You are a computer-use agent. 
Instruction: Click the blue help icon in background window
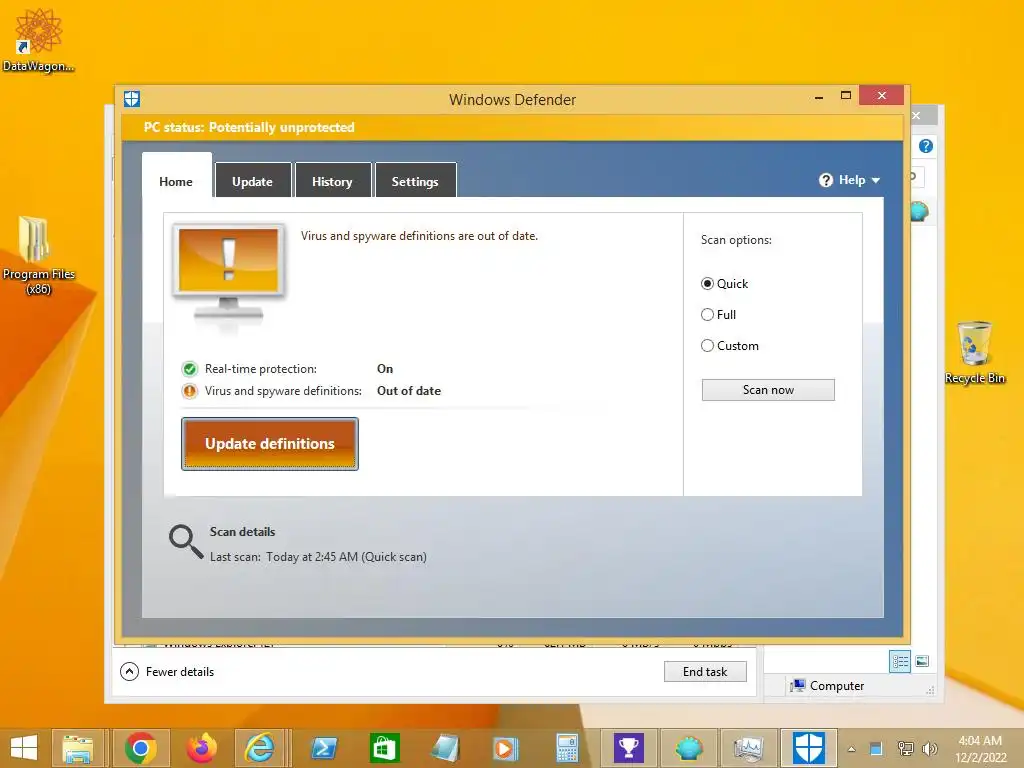coord(925,146)
